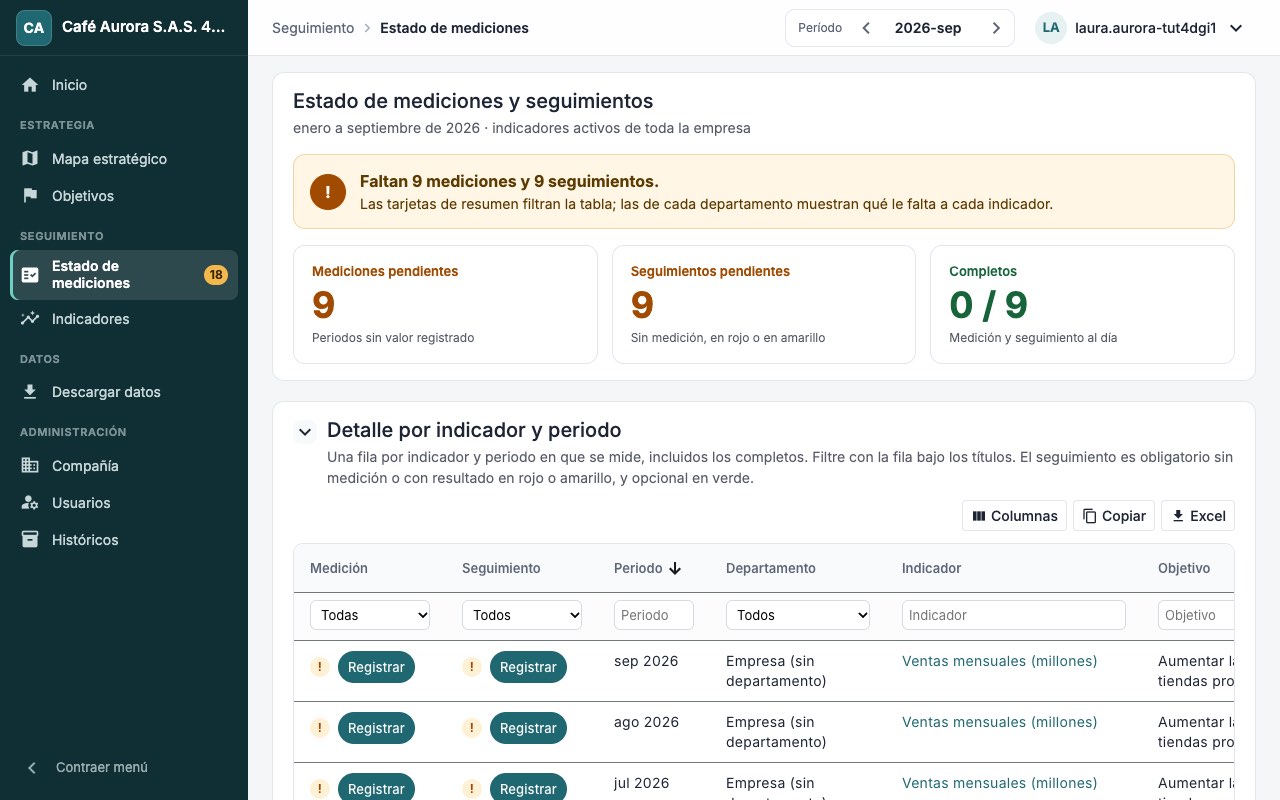
Task: Open Inicio home icon in sidebar
Action: [x=30, y=85]
